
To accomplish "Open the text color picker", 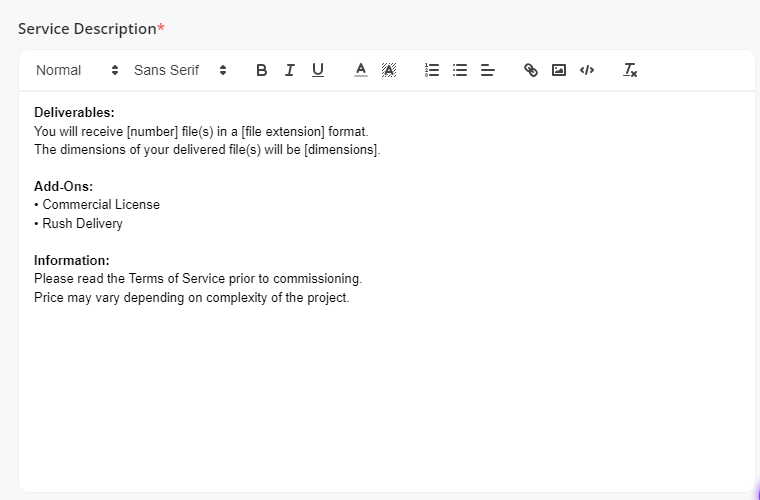I will pos(361,70).
